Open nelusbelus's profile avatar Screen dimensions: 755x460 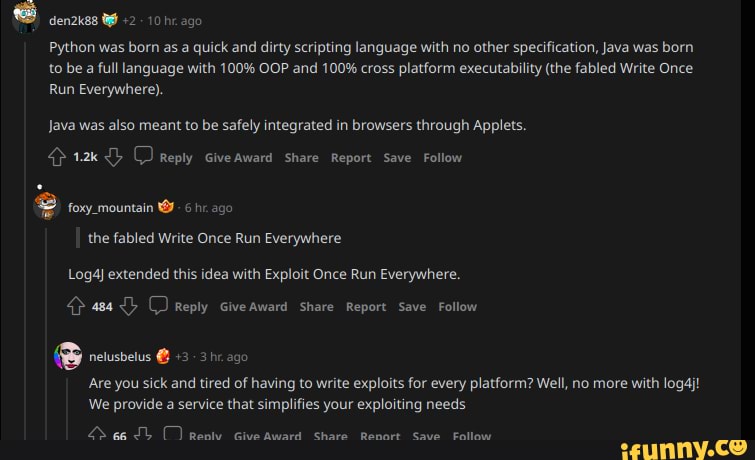pyautogui.click(x=69, y=355)
